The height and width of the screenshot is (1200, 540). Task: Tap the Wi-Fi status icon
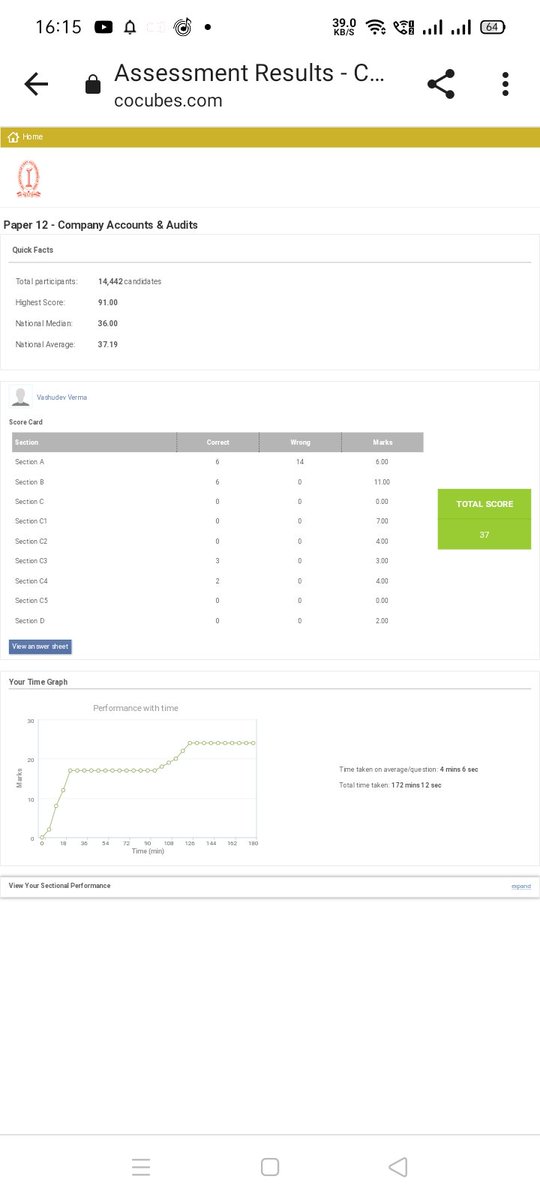pos(375,27)
